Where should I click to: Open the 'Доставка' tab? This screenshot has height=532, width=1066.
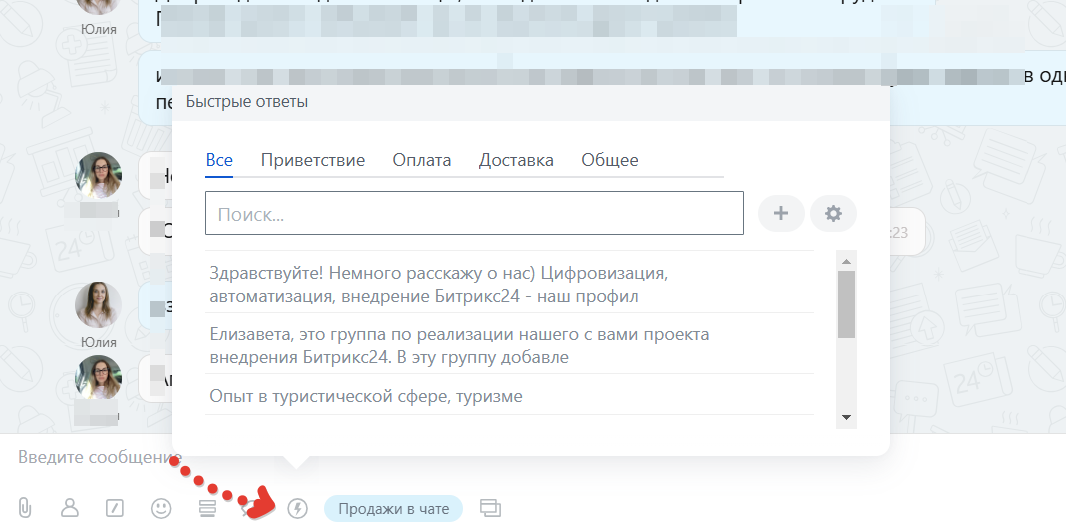[x=516, y=160]
